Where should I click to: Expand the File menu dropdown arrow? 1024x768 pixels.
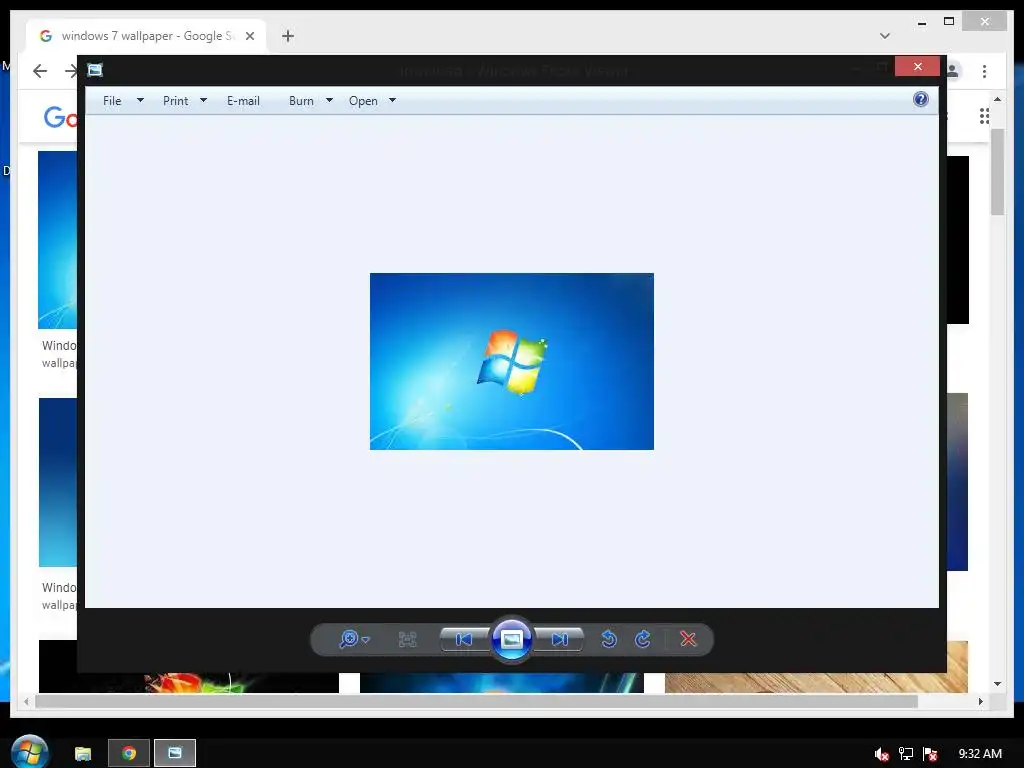click(x=140, y=101)
